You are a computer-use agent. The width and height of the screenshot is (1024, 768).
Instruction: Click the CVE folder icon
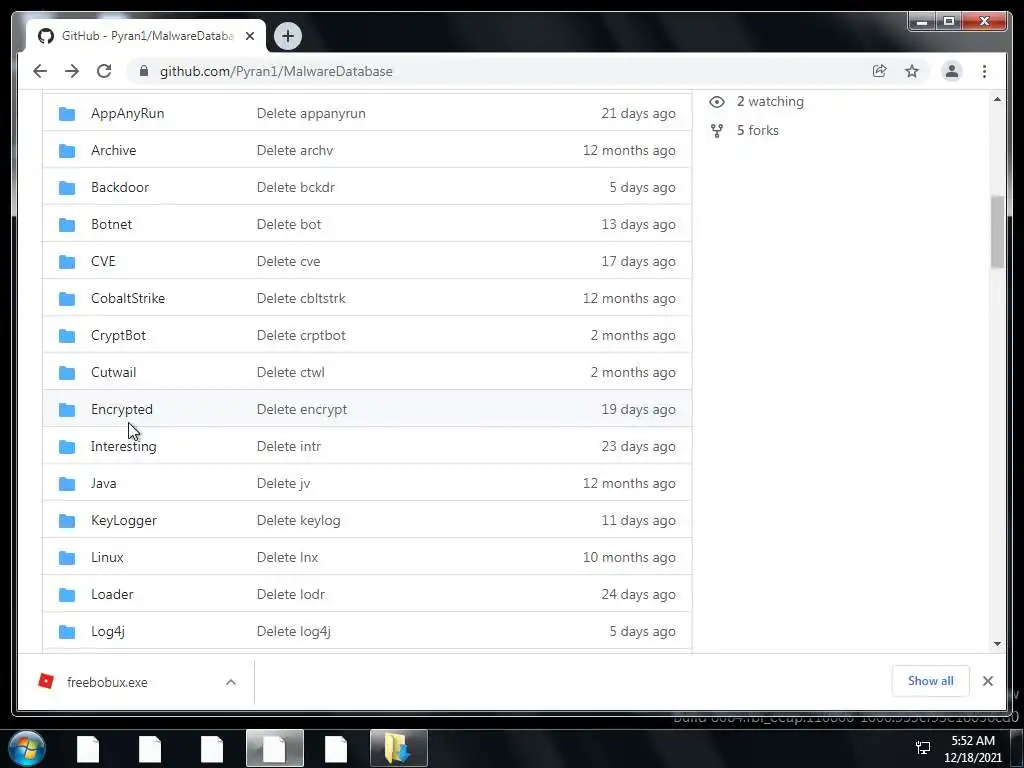pos(67,262)
